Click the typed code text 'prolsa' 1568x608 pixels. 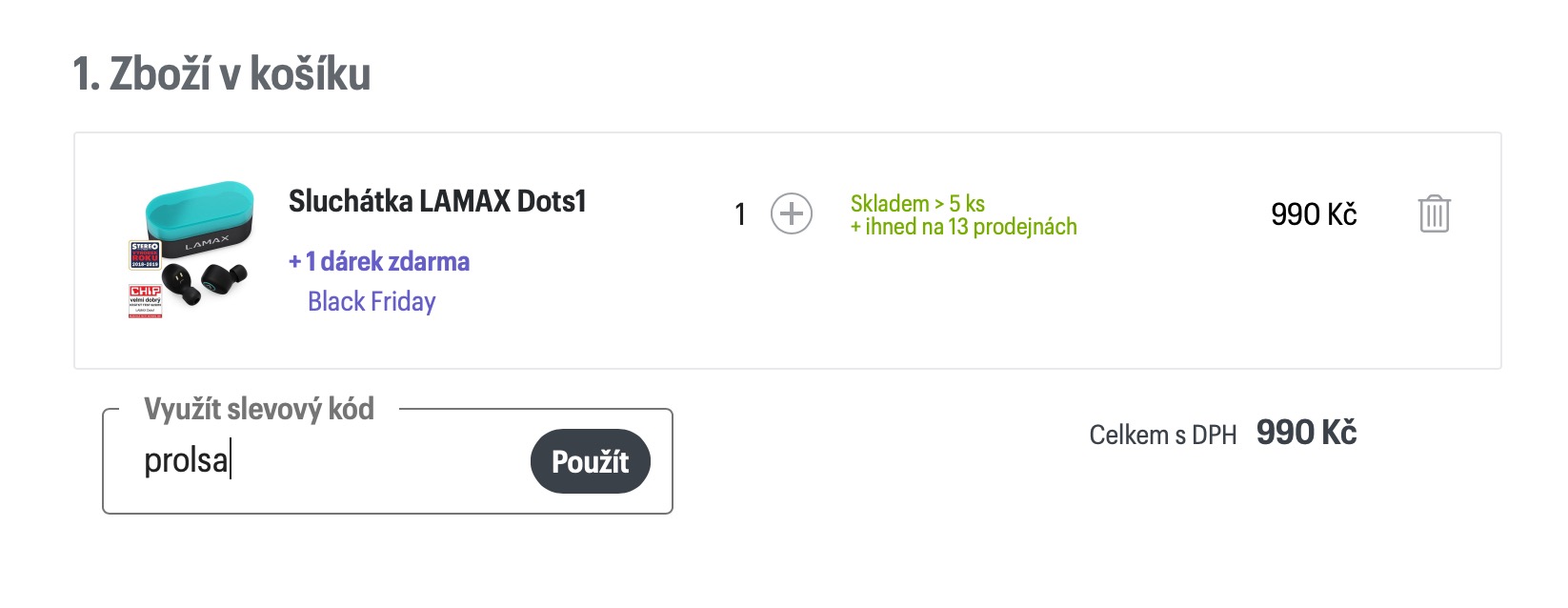pos(186,461)
